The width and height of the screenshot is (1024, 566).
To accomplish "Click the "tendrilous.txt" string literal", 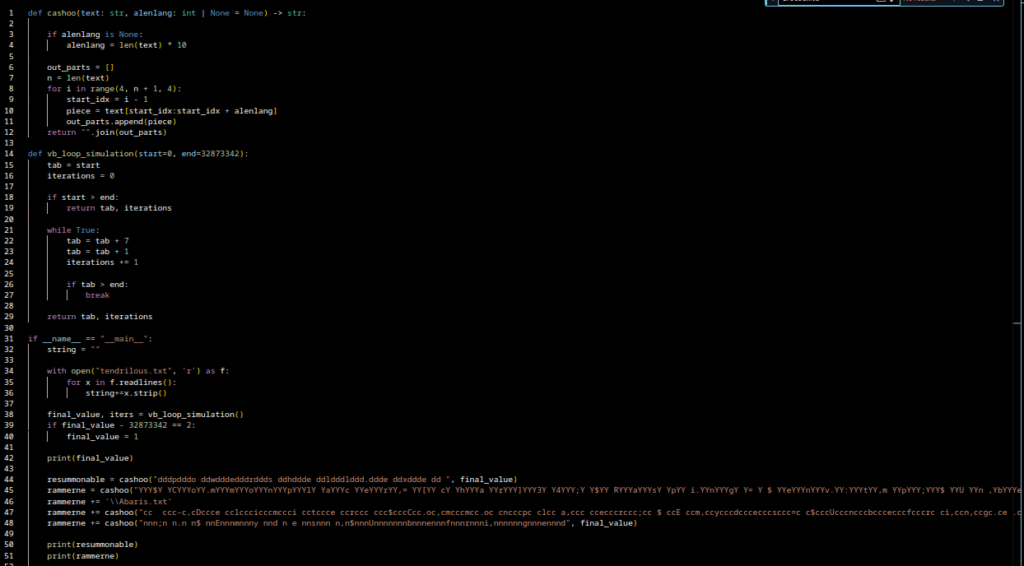I will (121, 371).
